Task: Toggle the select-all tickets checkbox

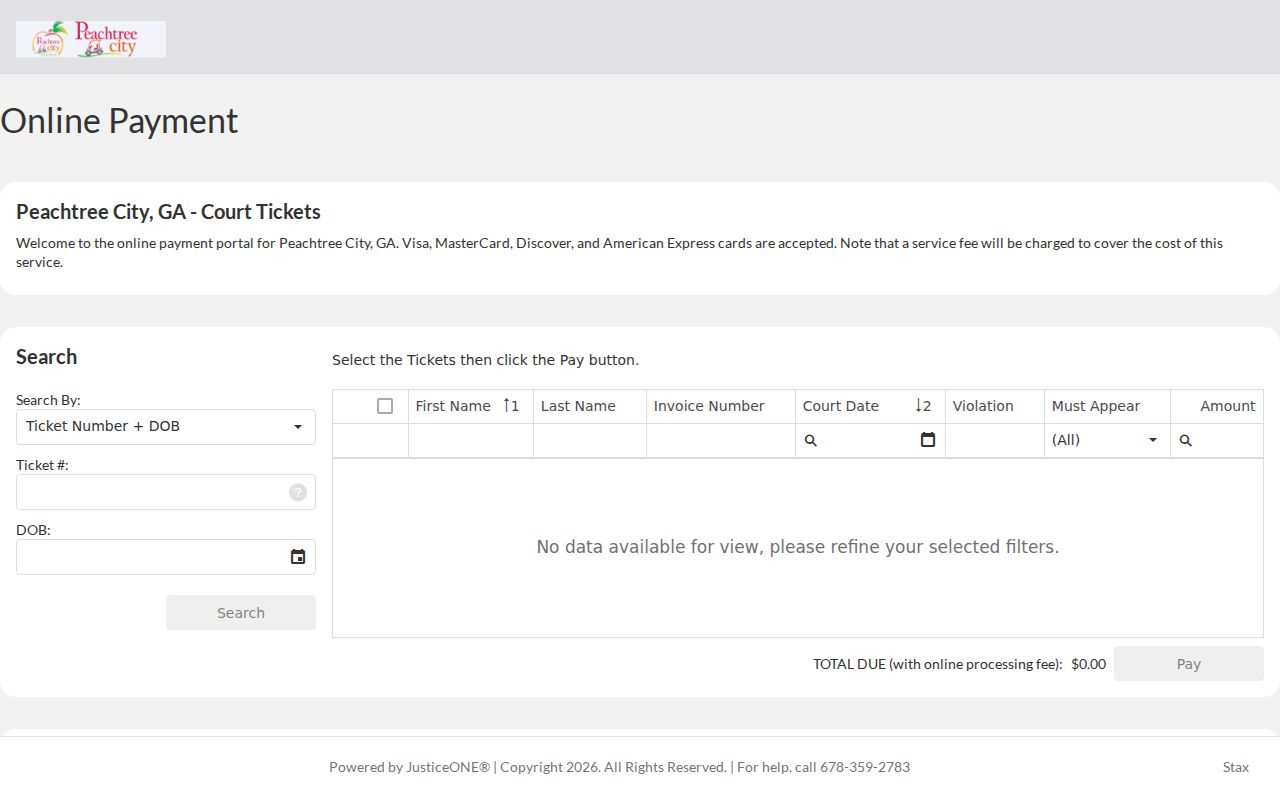Action: pyautogui.click(x=385, y=406)
